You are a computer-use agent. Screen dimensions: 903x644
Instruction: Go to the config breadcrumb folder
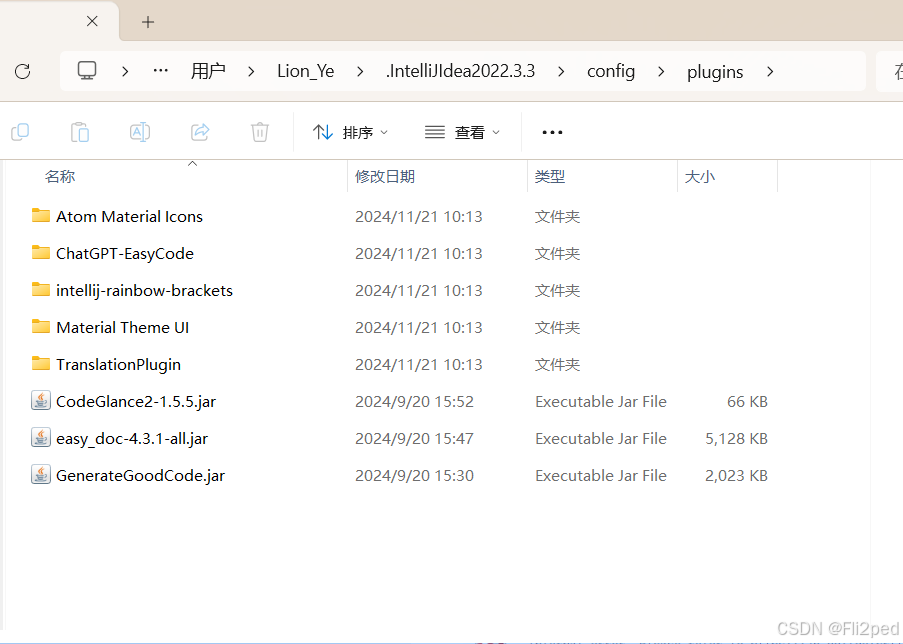[x=611, y=71]
